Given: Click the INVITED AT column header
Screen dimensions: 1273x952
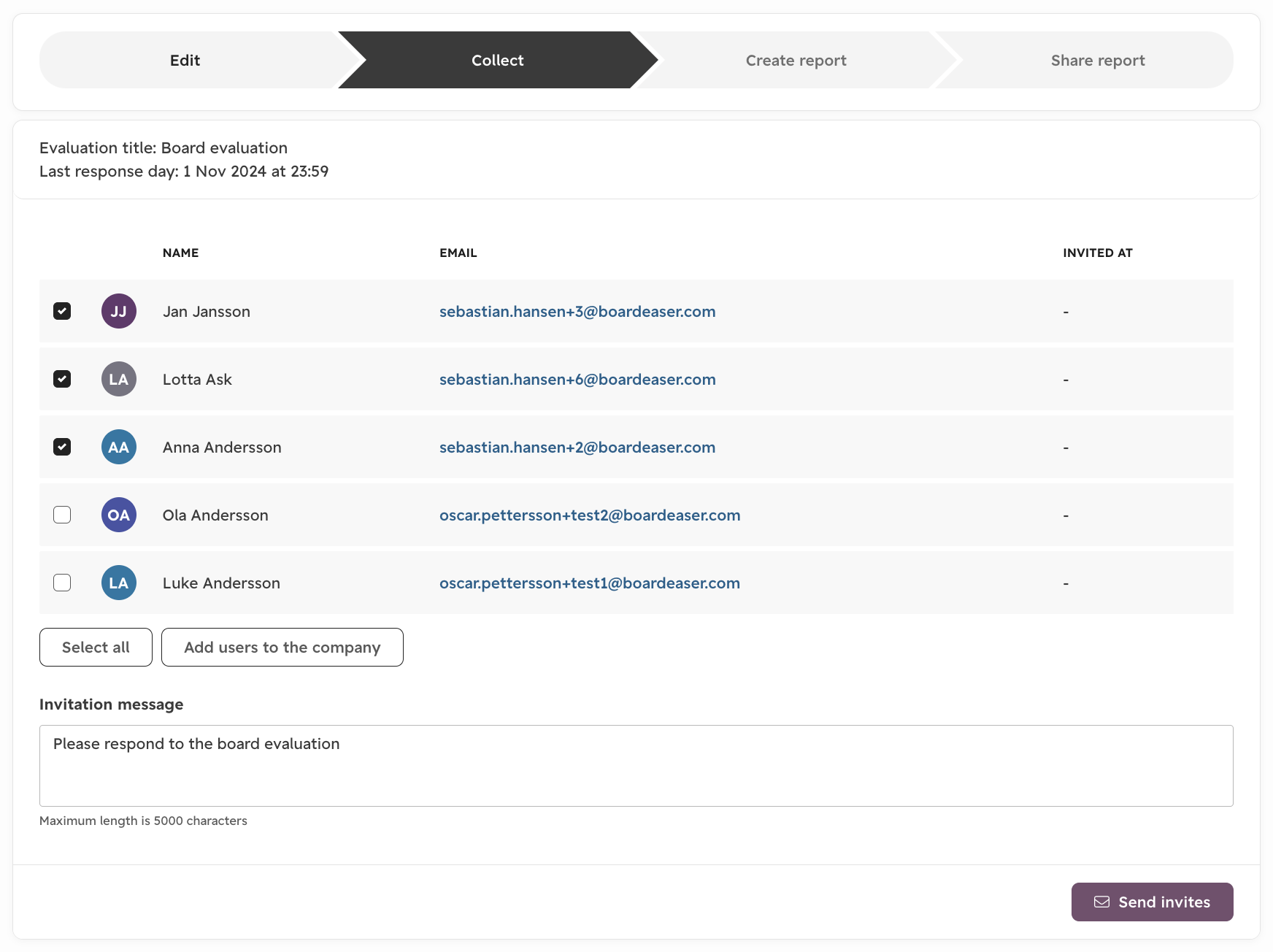Looking at the screenshot, I should coord(1098,253).
